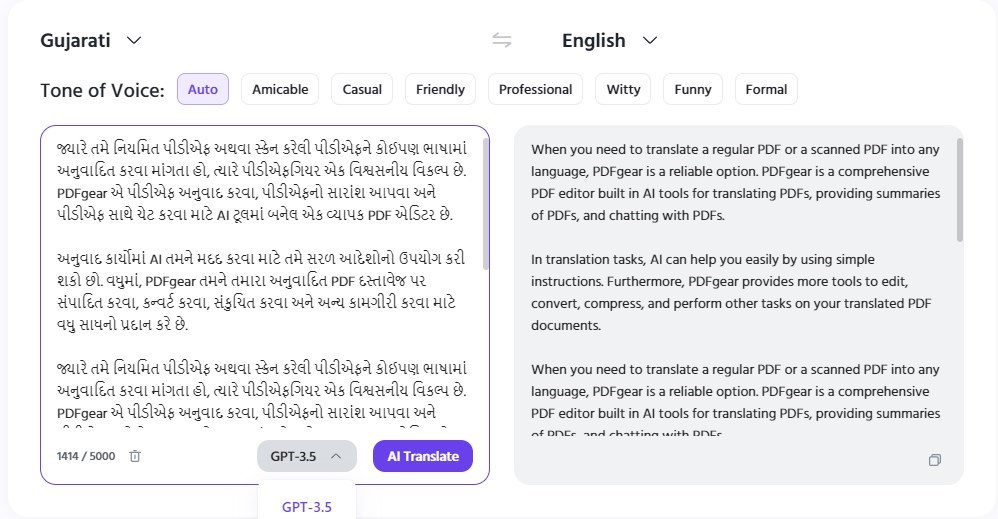Screen dimensions: 998x519
Task: Click the Tone of Voice label
Action: coord(102,90)
